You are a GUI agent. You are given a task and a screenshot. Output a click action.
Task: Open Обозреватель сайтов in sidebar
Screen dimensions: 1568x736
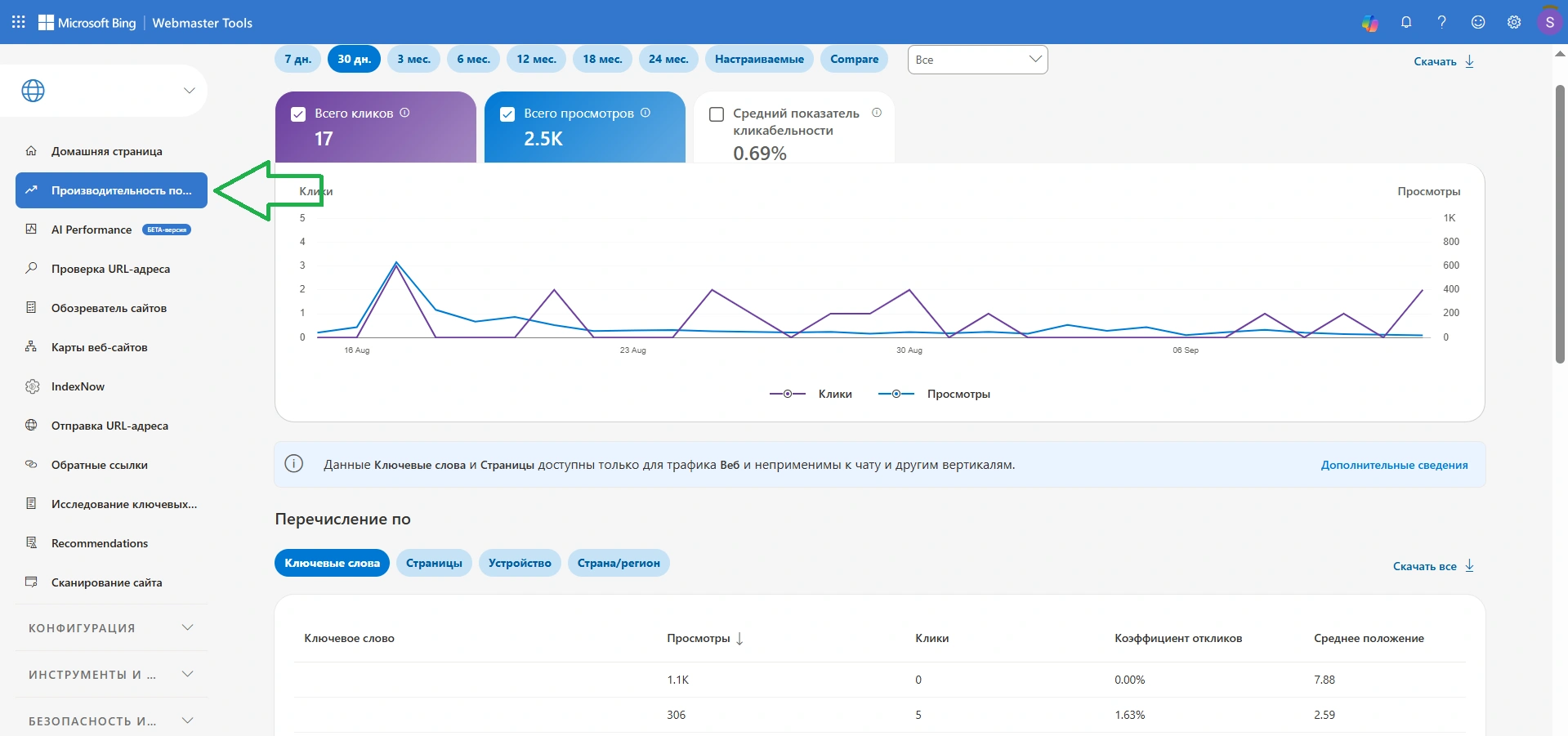tap(111, 308)
